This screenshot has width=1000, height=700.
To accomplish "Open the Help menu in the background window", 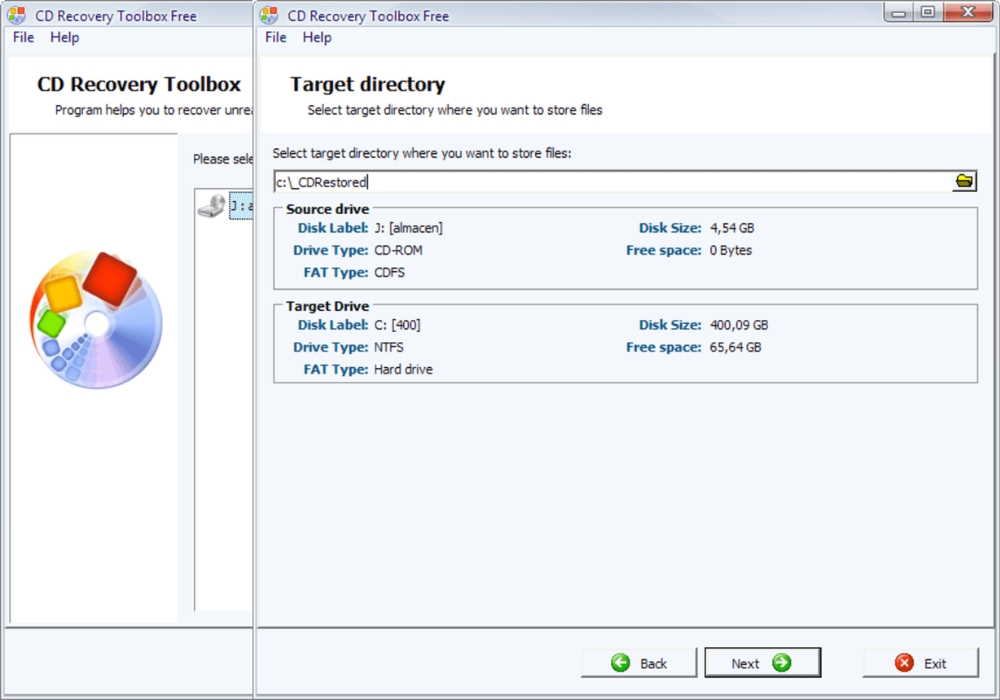I will [x=64, y=38].
